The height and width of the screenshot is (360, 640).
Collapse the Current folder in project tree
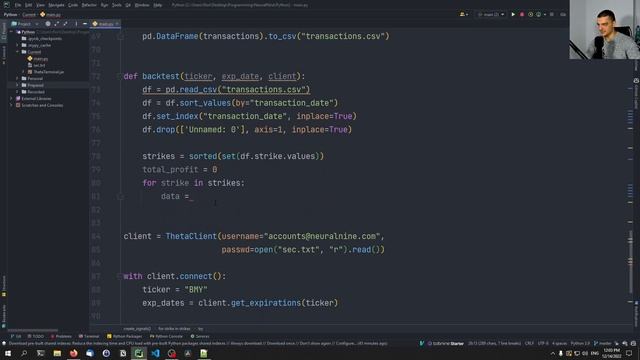pyautogui.click(x=17, y=52)
